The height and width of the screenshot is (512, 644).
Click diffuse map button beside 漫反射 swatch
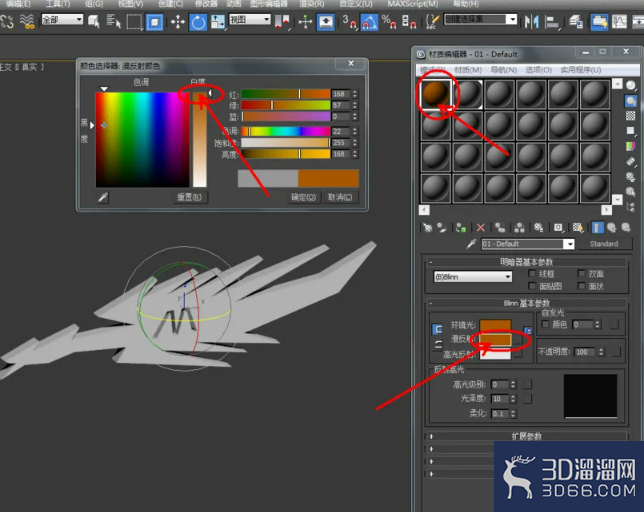[x=518, y=340]
